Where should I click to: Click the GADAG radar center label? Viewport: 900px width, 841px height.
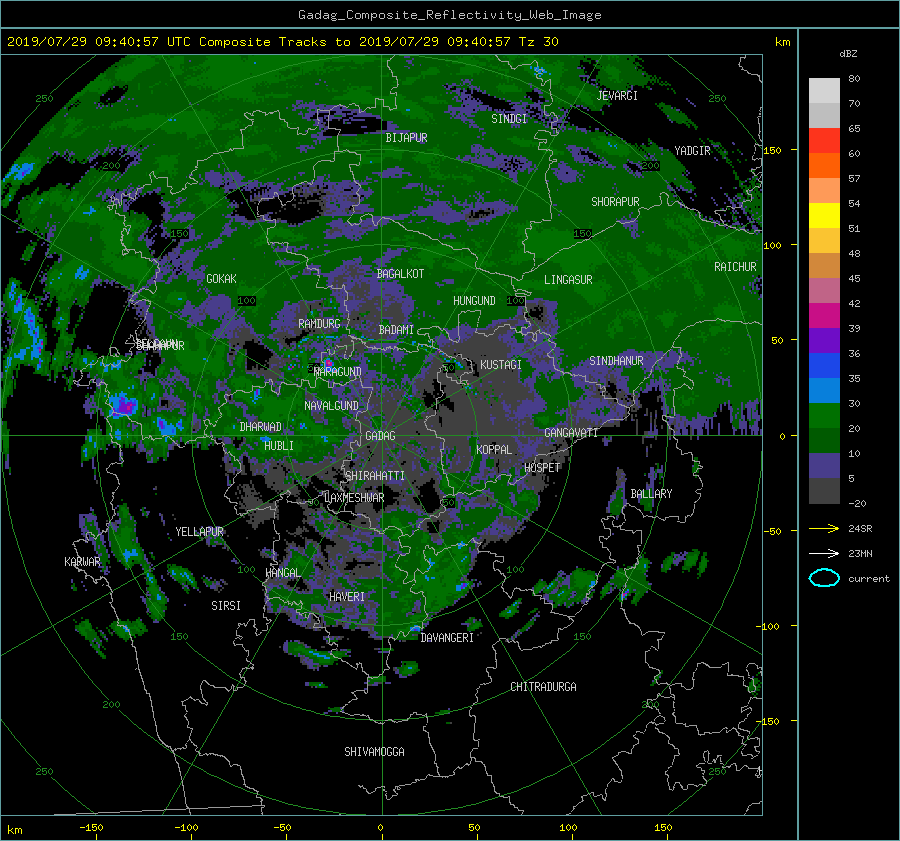pos(380,436)
